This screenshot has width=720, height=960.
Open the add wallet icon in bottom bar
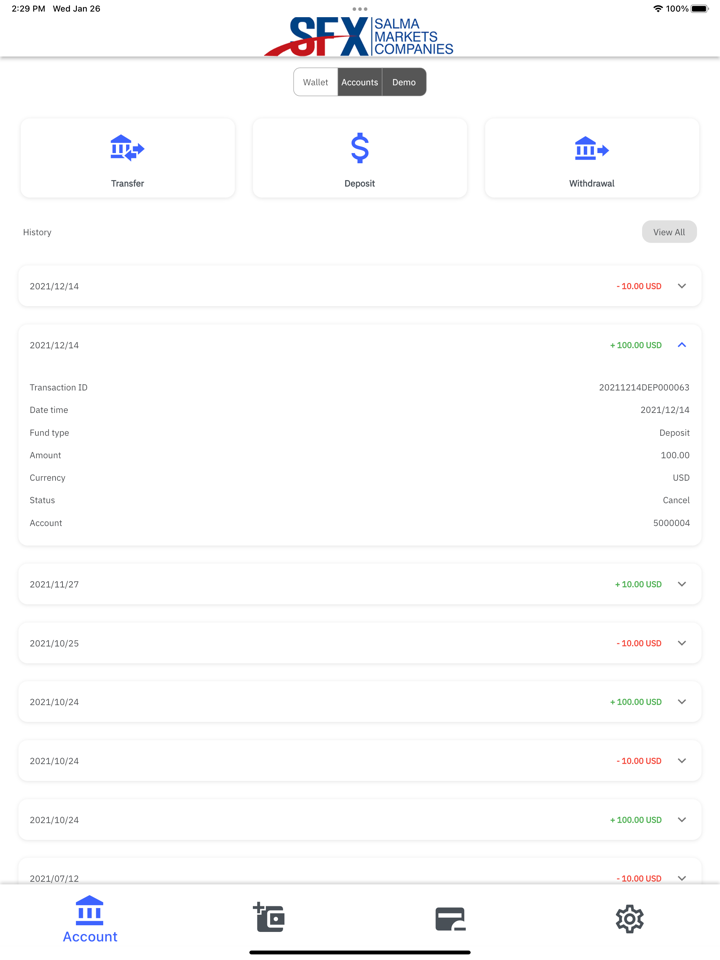[269, 918]
